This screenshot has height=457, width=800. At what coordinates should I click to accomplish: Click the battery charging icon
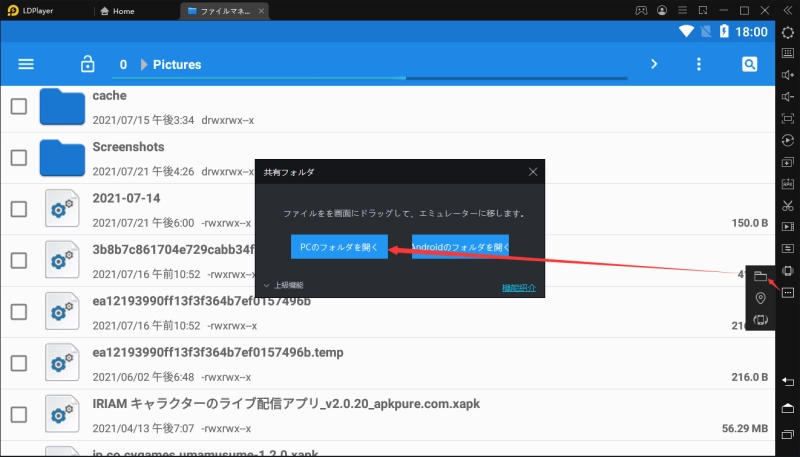724,32
